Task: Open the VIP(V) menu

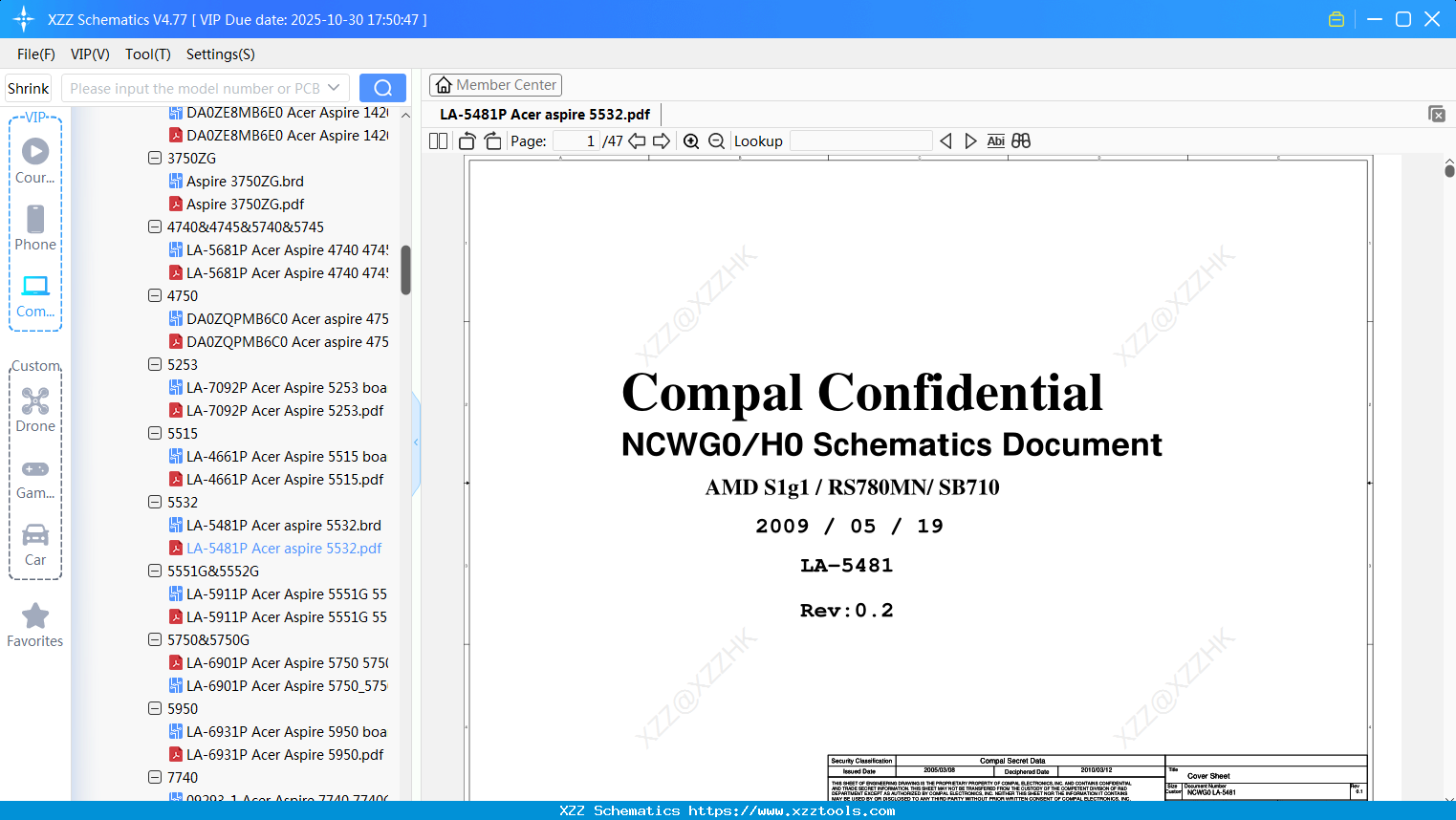Action: coord(90,54)
